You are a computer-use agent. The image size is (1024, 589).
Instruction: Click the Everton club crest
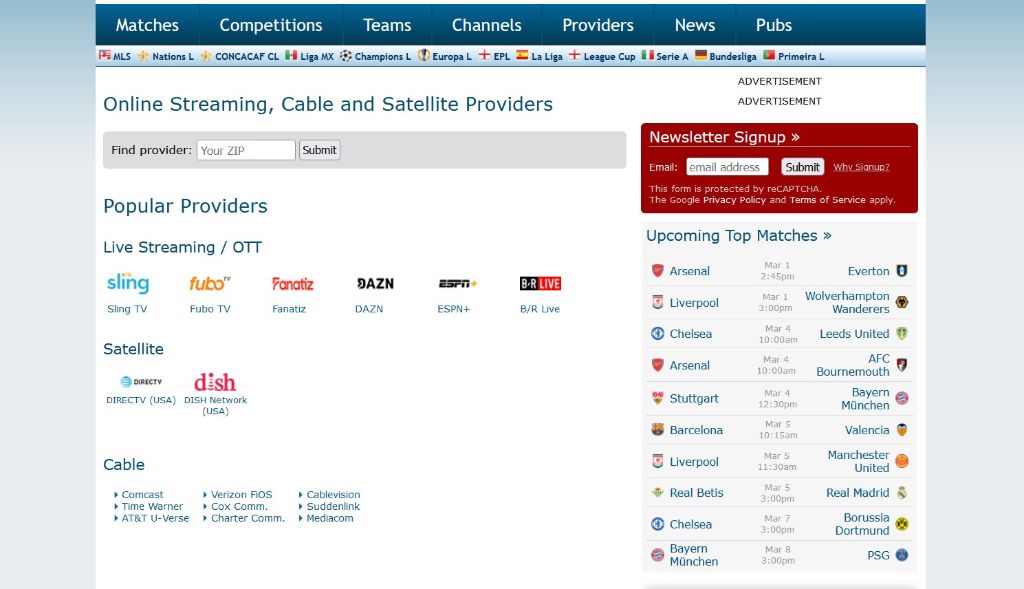pos(902,270)
